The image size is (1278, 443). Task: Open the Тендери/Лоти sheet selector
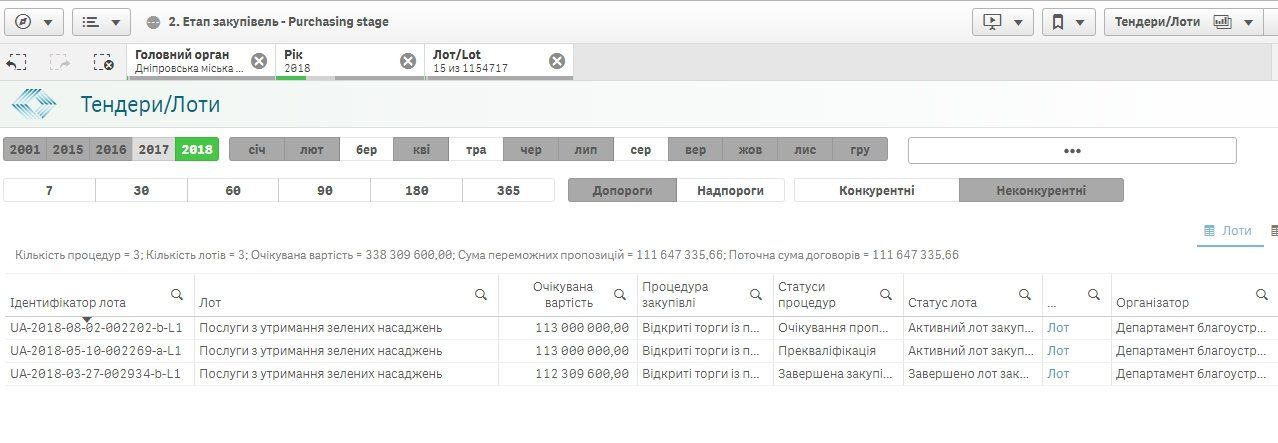click(1183, 21)
